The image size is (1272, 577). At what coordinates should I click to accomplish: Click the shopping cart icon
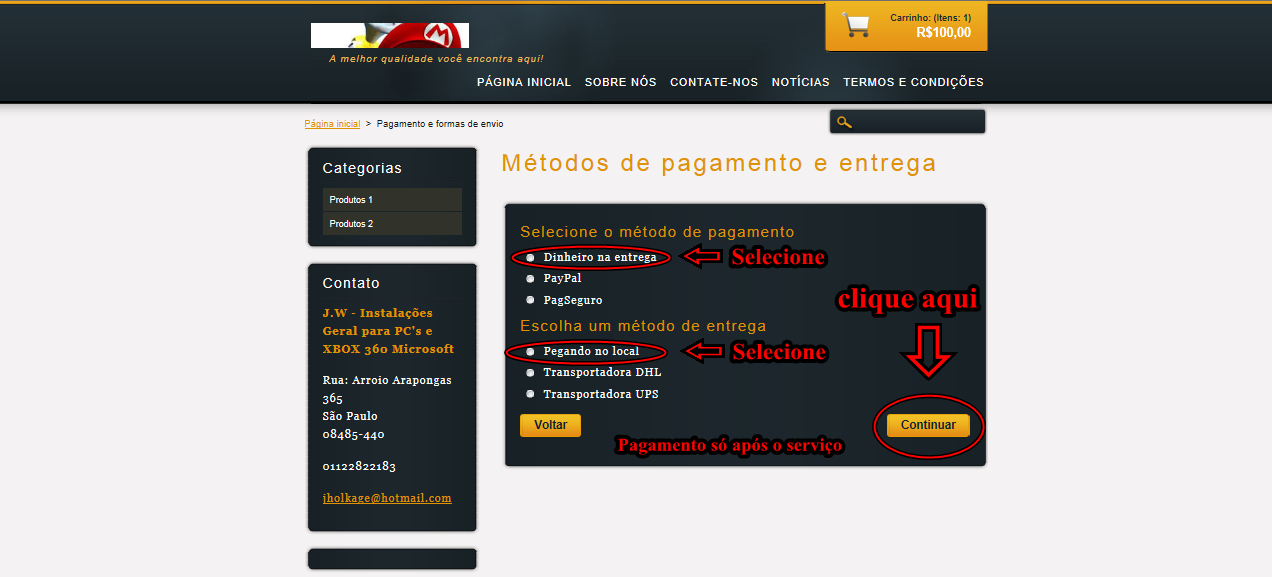click(x=856, y=25)
